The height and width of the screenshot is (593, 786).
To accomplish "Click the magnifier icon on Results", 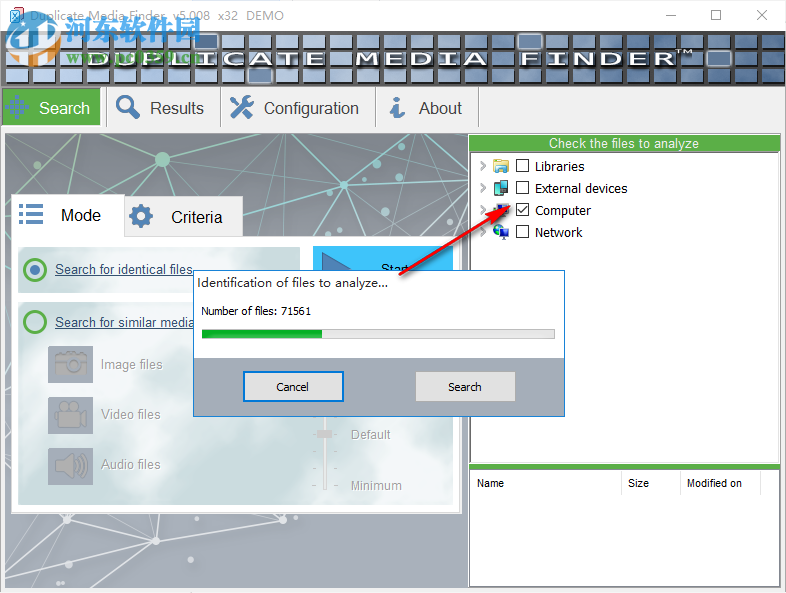I will 128,107.
